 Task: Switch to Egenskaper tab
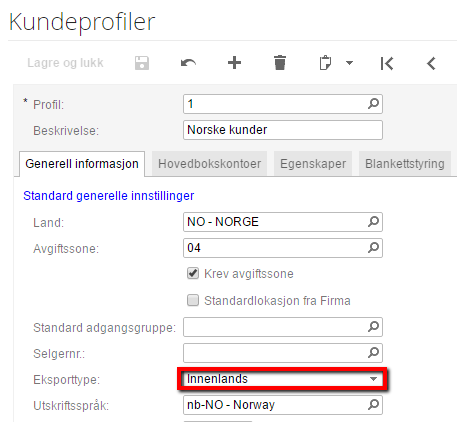(x=313, y=164)
